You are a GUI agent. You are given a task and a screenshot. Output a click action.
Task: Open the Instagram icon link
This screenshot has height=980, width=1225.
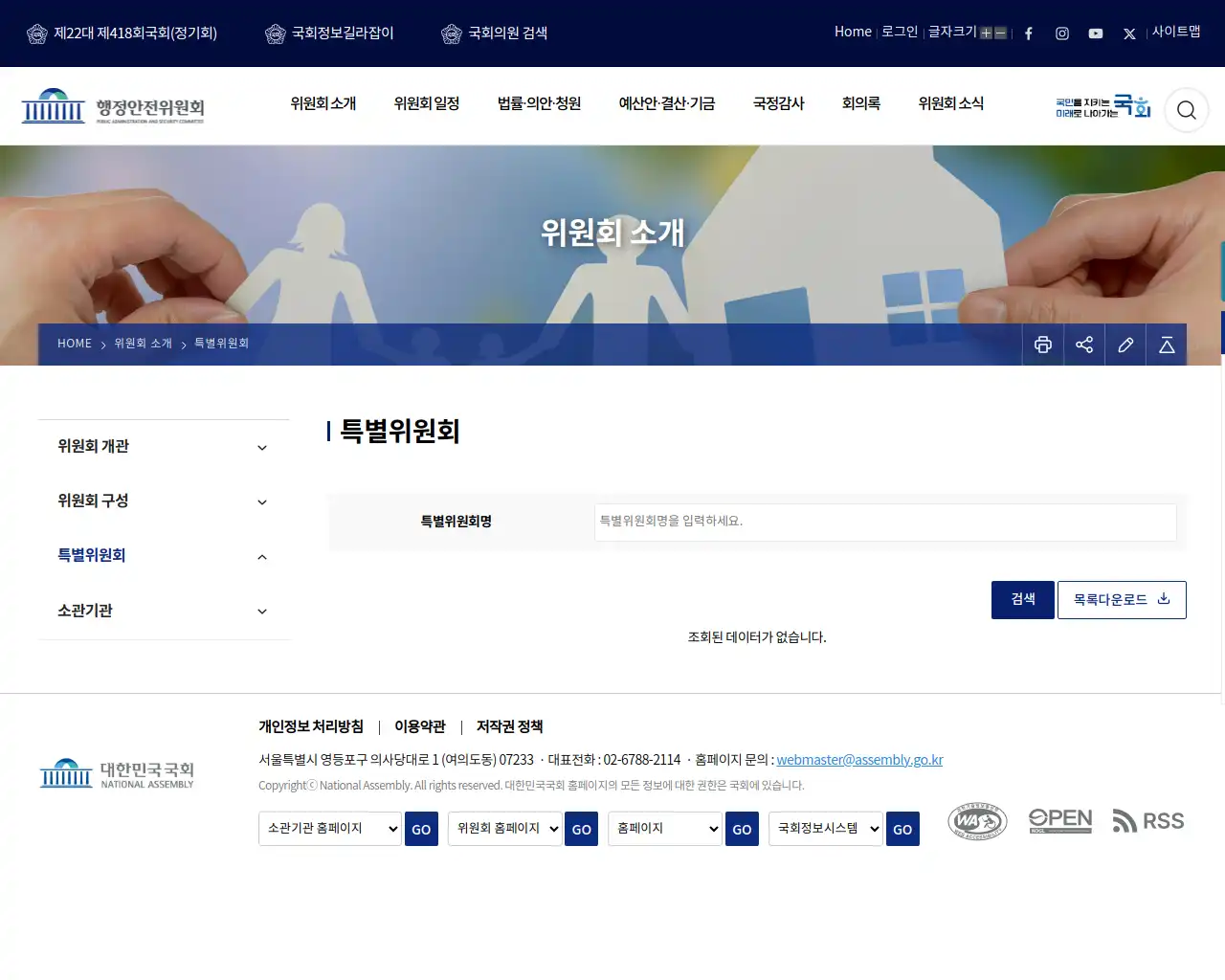coord(1062,33)
